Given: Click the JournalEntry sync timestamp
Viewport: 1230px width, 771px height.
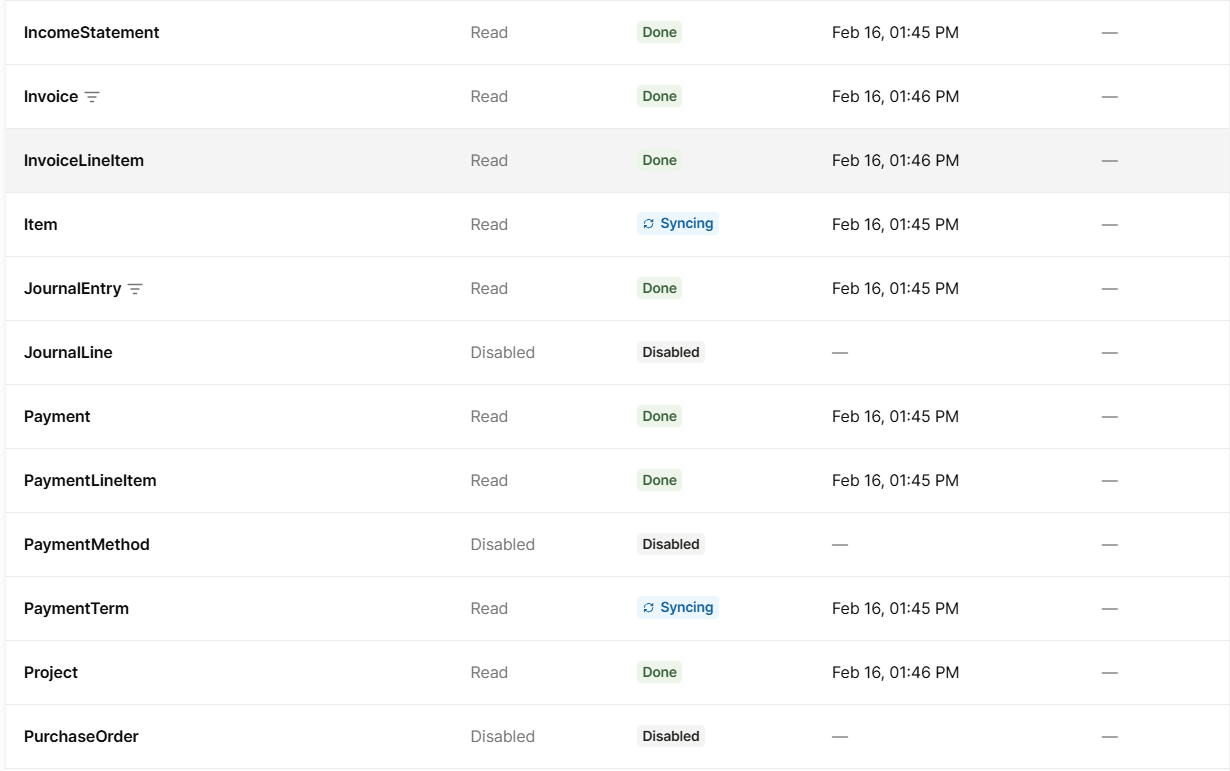Looking at the screenshot, I should (895, 289).
